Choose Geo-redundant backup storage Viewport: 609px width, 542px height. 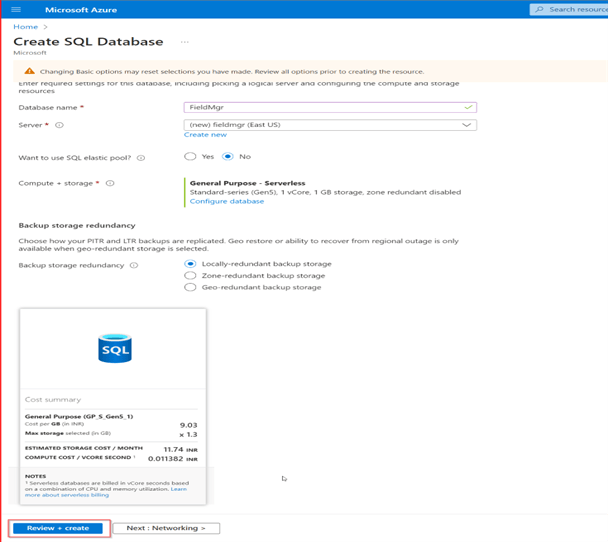click(x=190, y=287)
